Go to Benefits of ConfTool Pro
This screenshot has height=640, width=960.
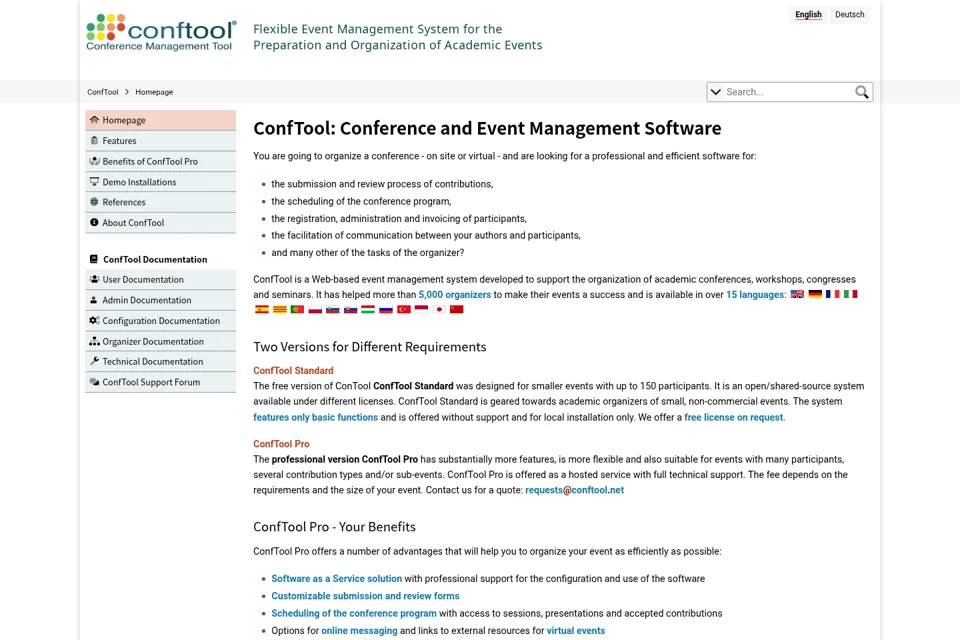coord(160,162)
